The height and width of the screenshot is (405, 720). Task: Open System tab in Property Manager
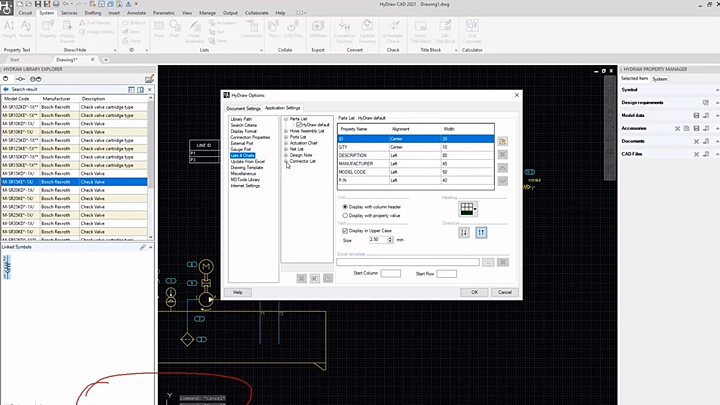tap(659, 79)
